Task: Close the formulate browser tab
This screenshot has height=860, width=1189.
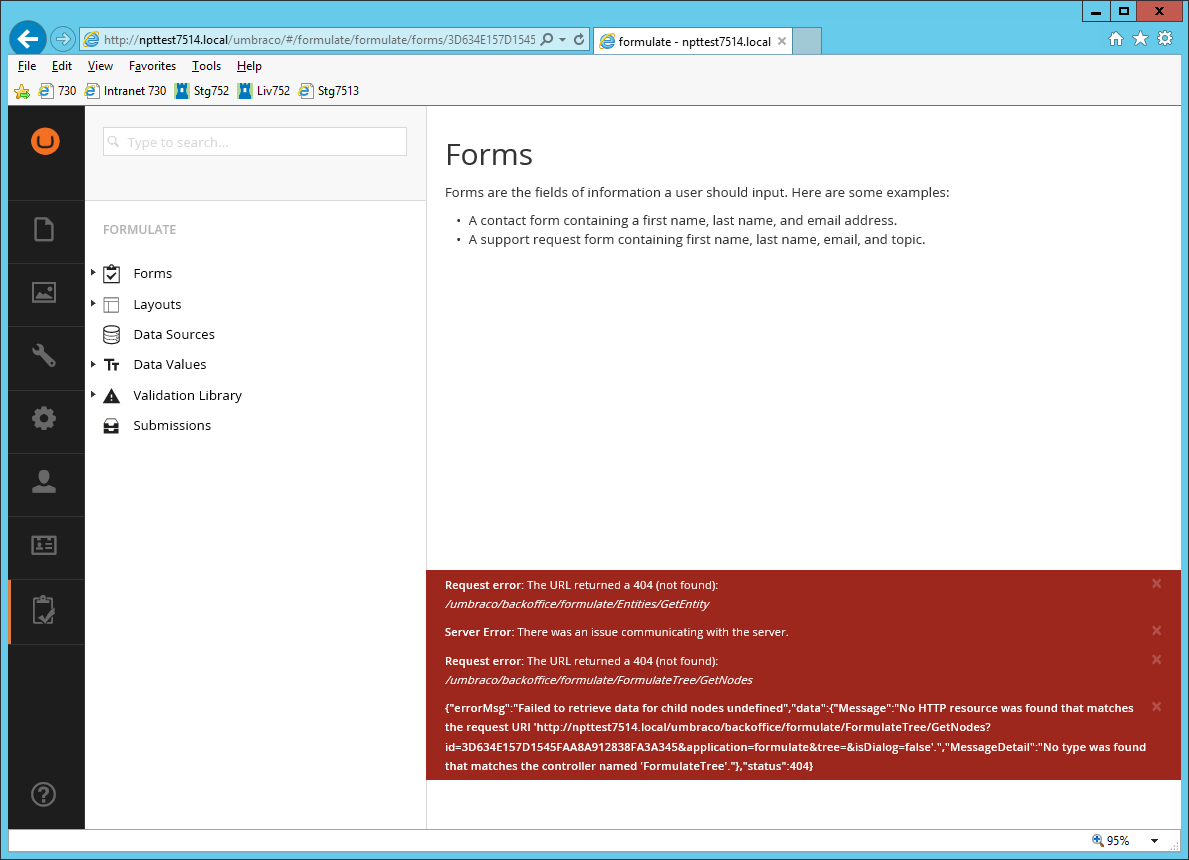Action: click(x=782, y=41)
